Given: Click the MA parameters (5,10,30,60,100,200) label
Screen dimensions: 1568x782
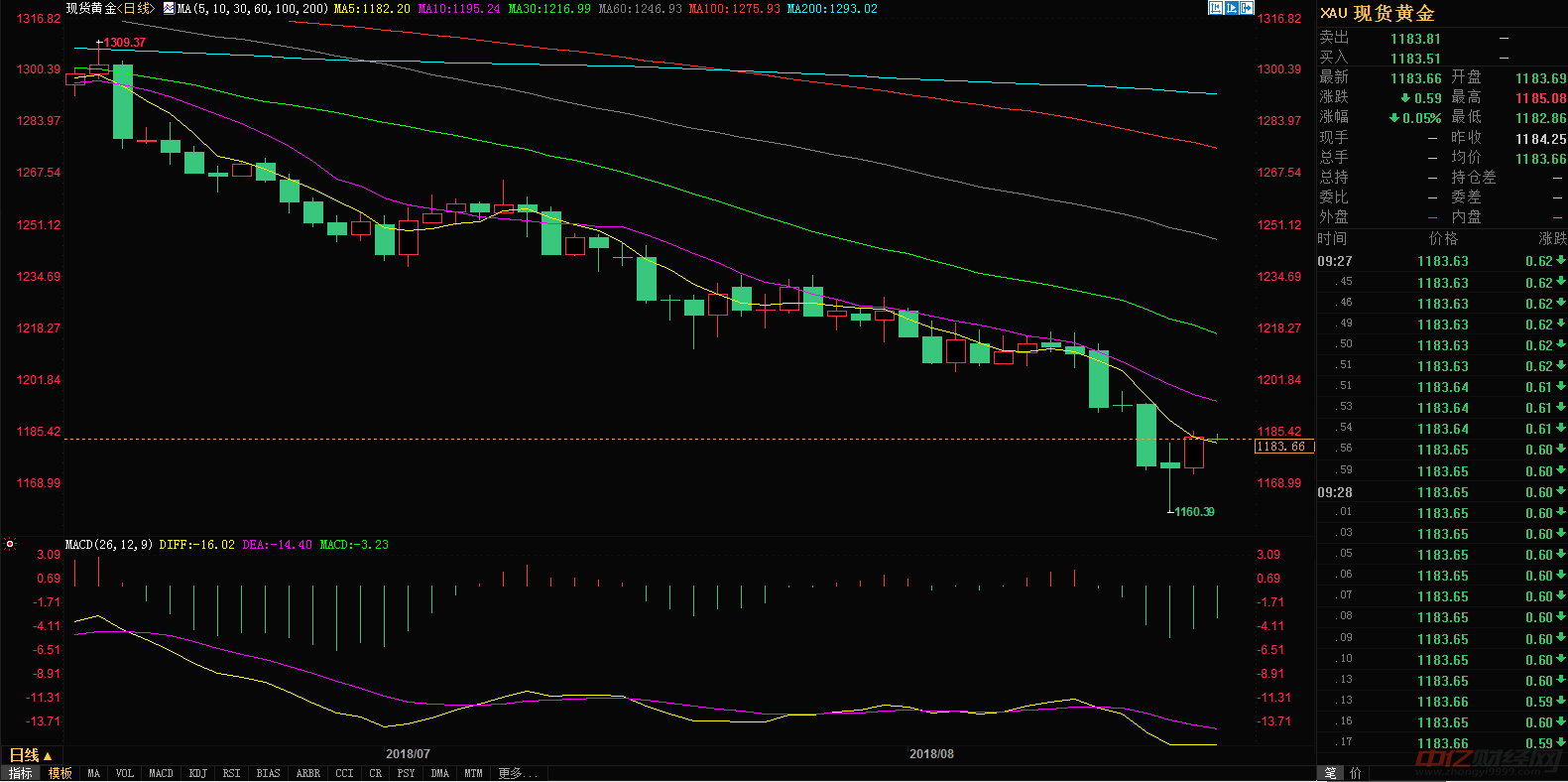Looking at the screenshot, I should point(253,9).
